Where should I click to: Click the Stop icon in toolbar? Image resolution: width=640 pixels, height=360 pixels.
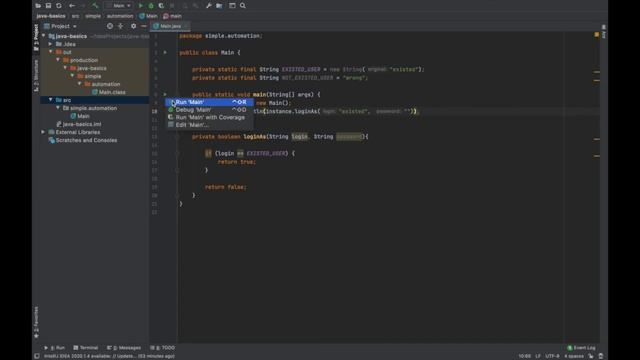coord(172,6)
